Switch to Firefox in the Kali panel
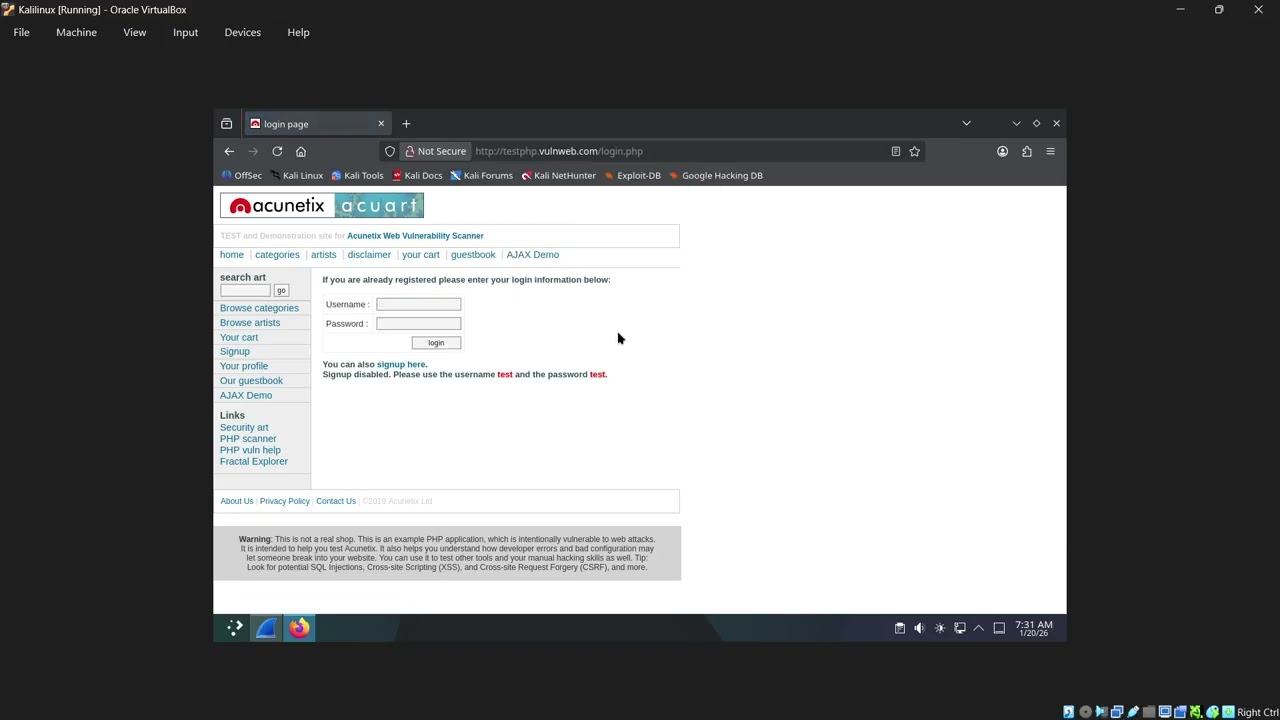 (299, 628)
